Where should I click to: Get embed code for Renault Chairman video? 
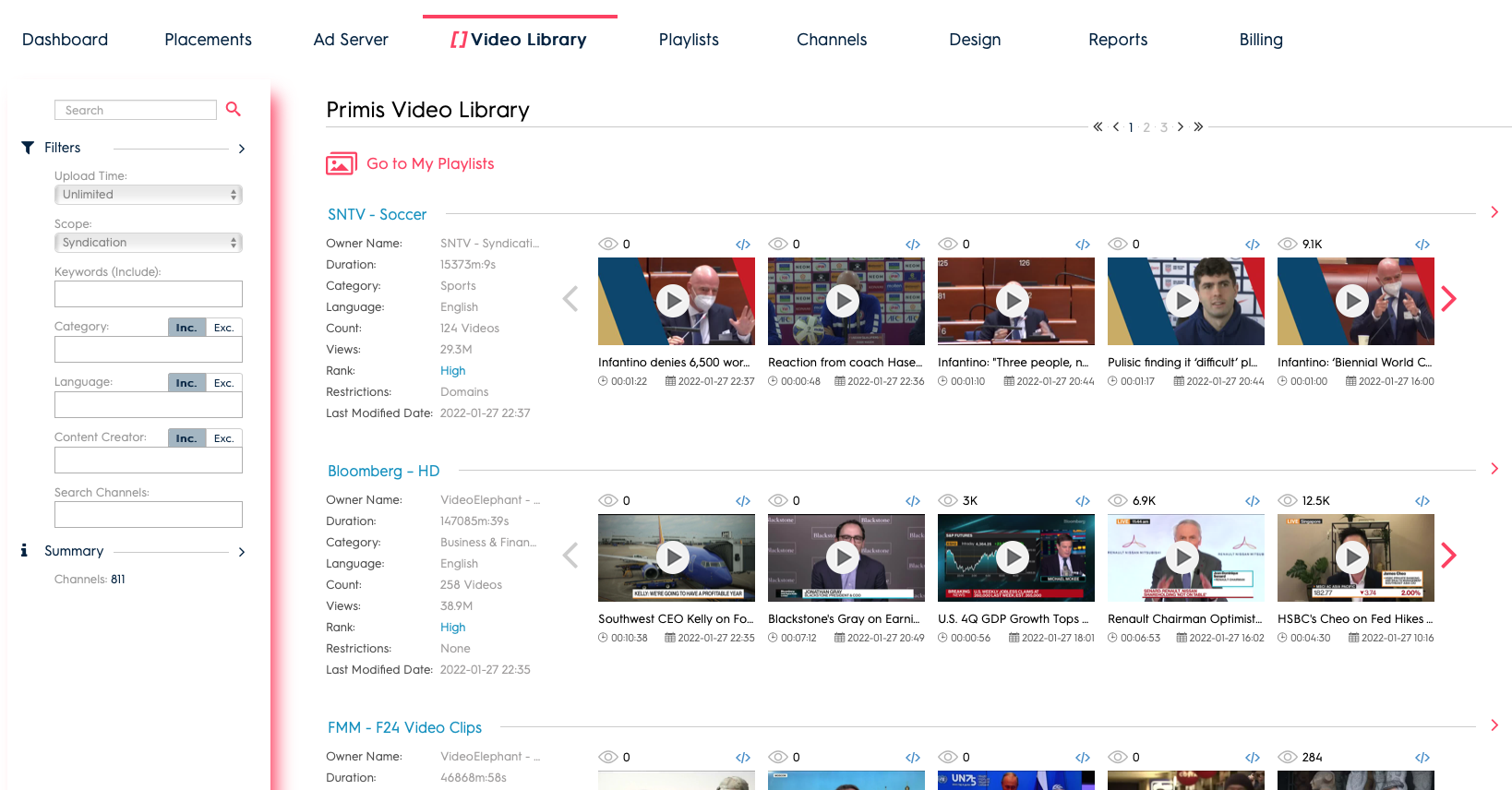1253,501
